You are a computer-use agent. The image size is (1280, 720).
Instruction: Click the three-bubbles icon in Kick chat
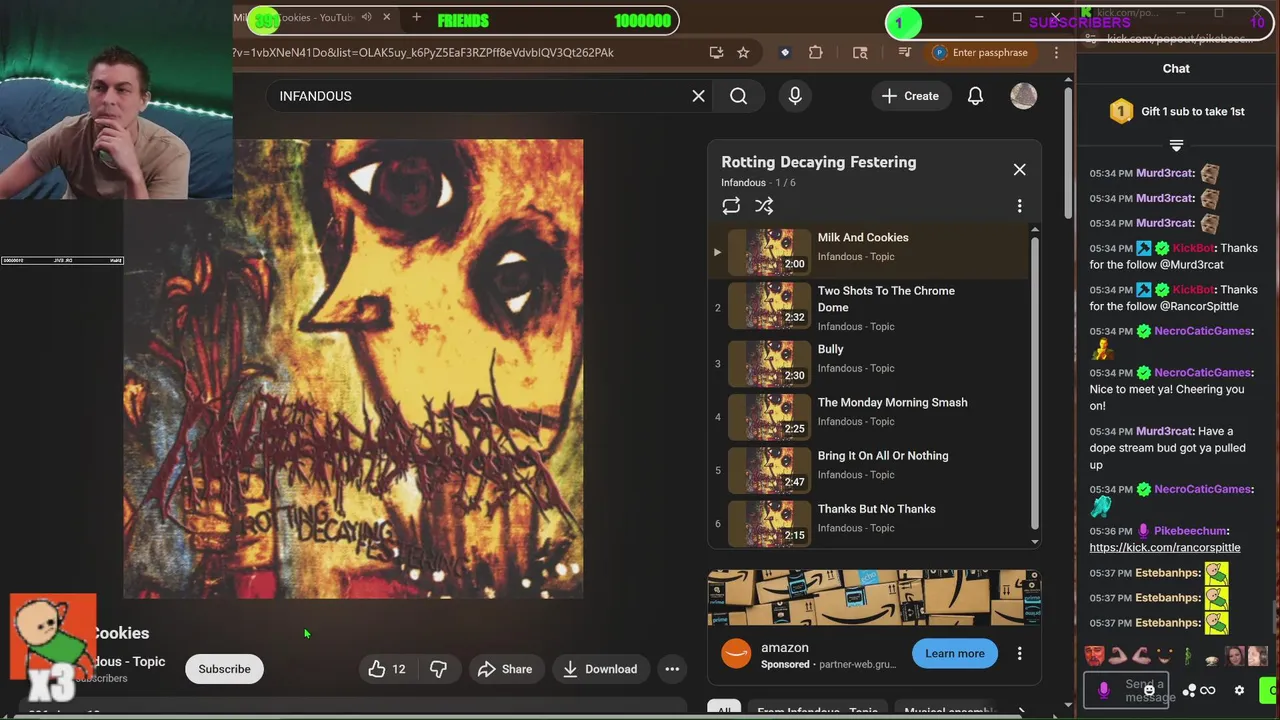(1189, 690)
